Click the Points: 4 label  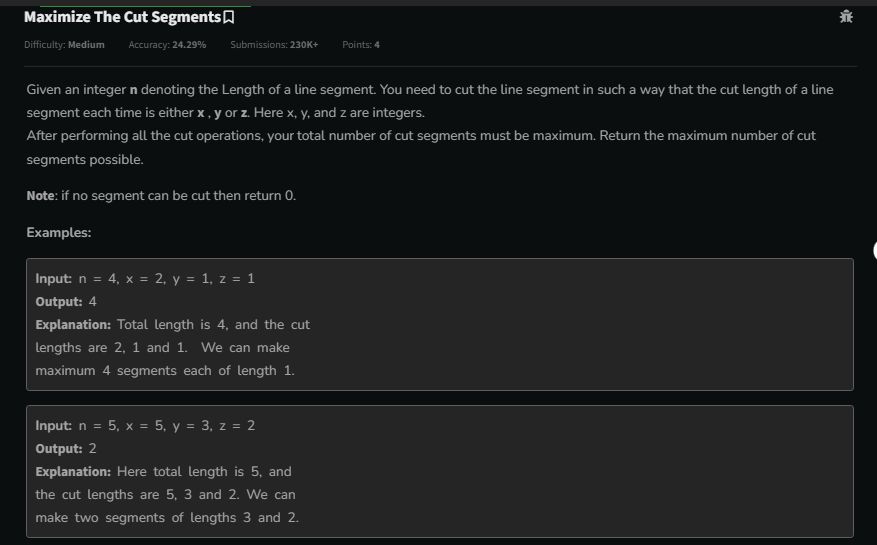(x=361, y=45)
